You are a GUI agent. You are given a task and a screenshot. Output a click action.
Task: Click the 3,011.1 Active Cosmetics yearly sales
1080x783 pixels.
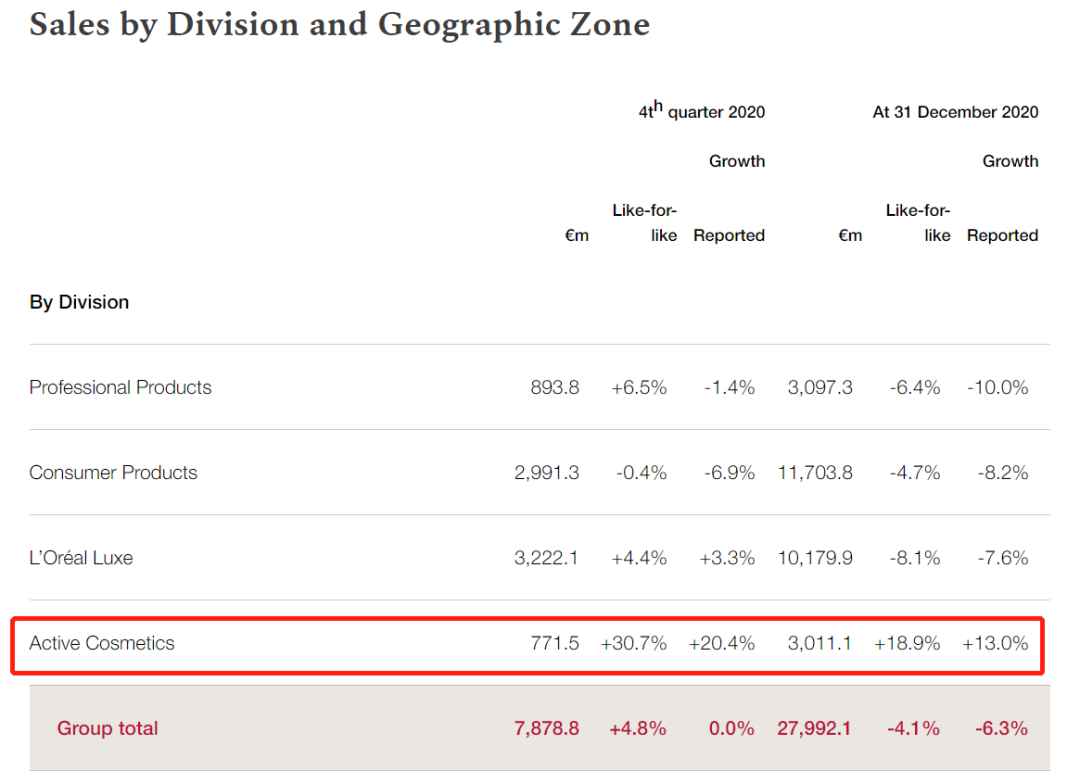820,643
